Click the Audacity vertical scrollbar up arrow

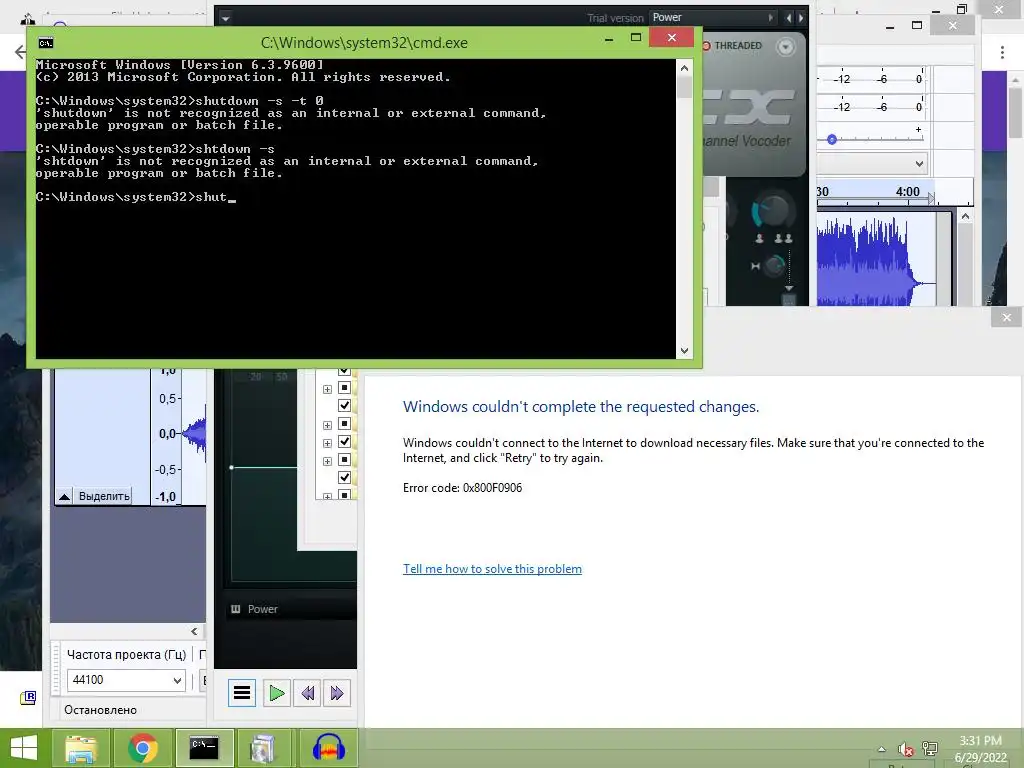point(965,216)
